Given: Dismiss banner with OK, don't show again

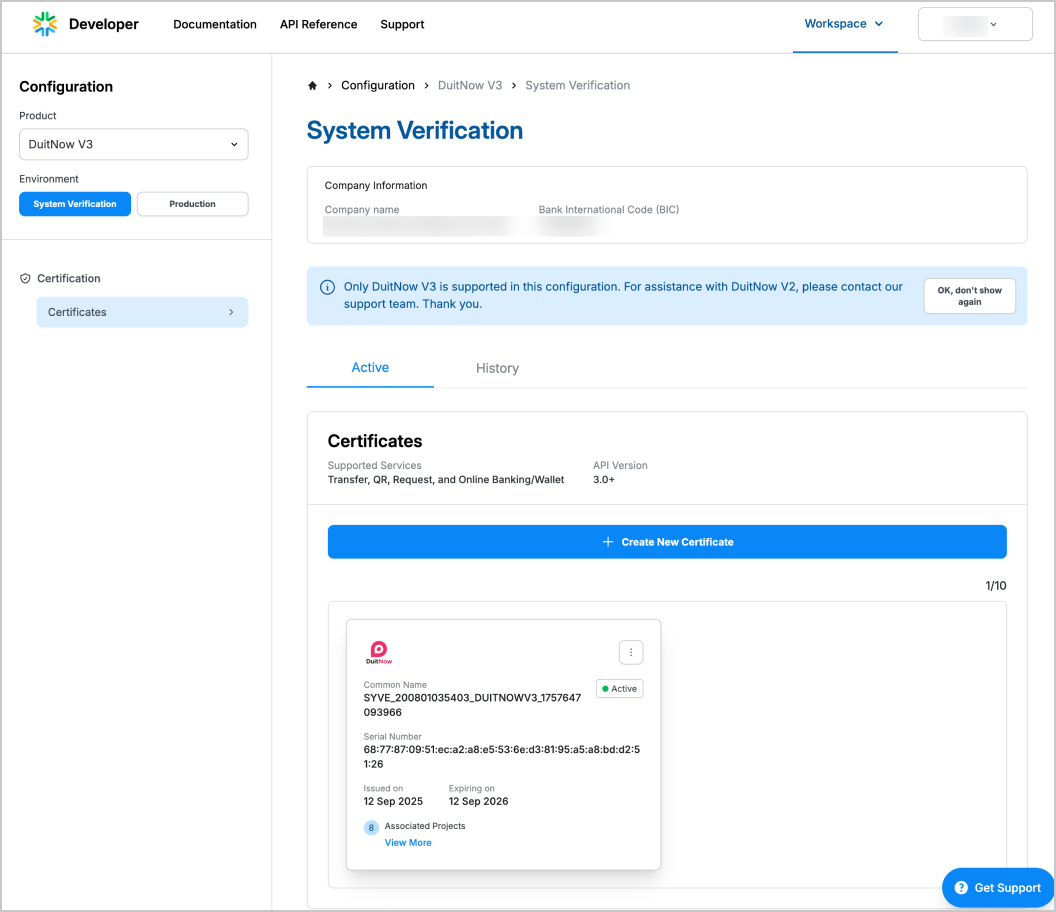Looking at the screenshot, I should (x=968, y=296).
